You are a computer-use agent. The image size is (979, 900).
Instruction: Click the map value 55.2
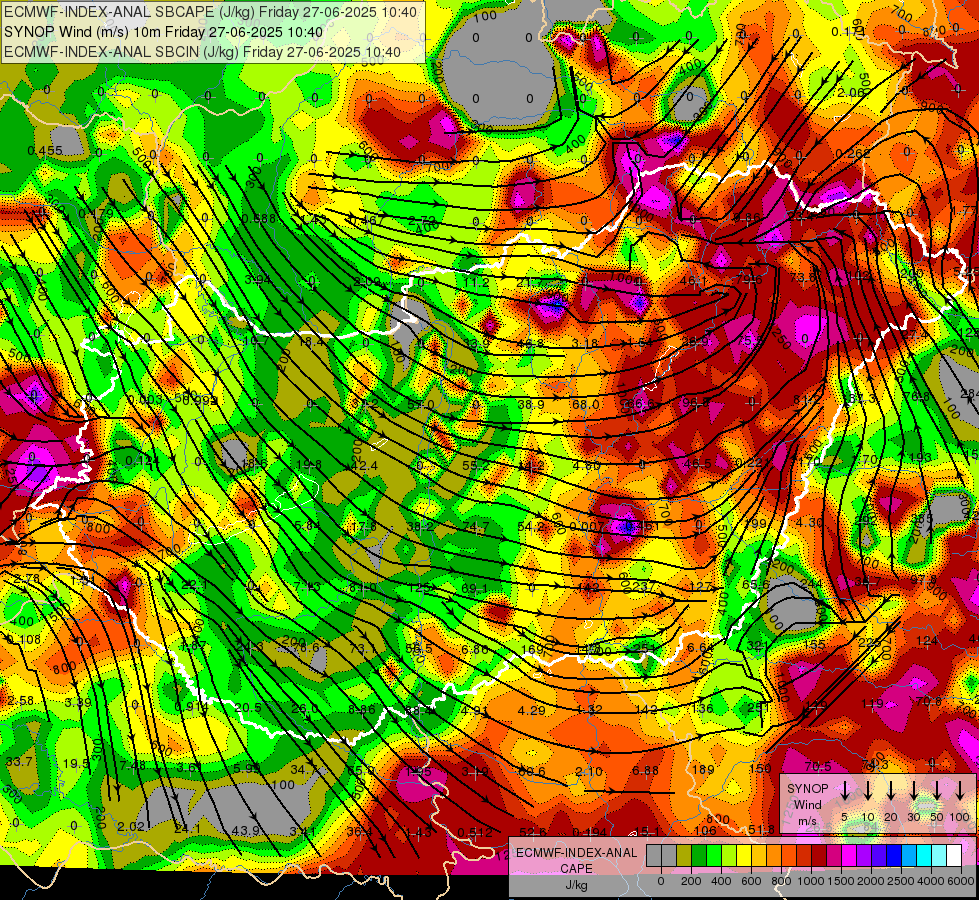tap(476, 465)
